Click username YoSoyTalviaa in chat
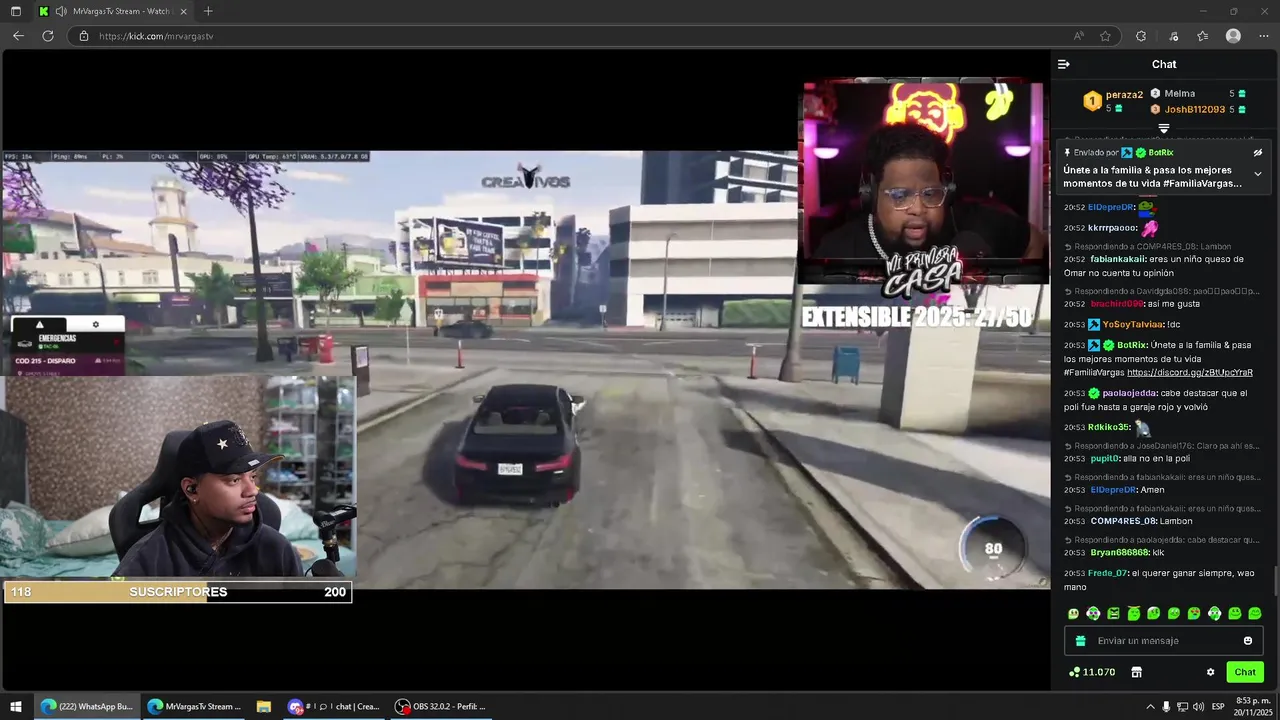 (1133, 324)
